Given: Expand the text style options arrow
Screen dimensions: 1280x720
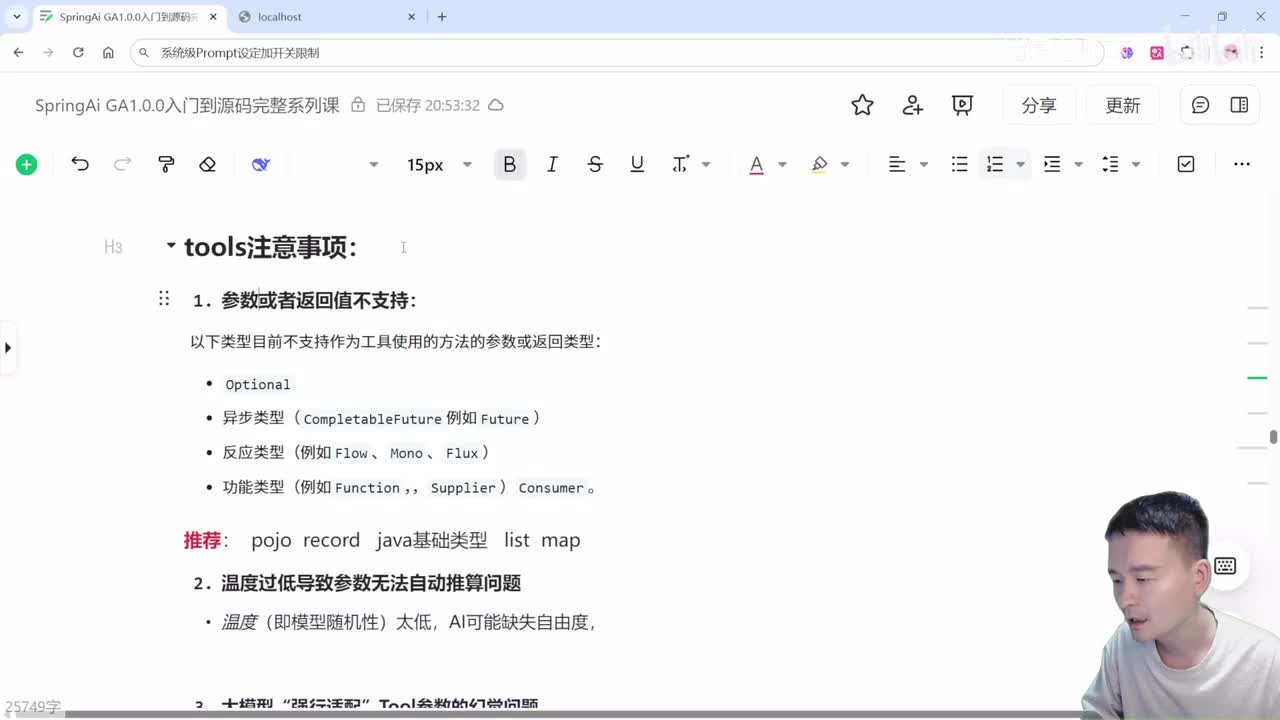Looking at the screenshot, I should (706, 164).
